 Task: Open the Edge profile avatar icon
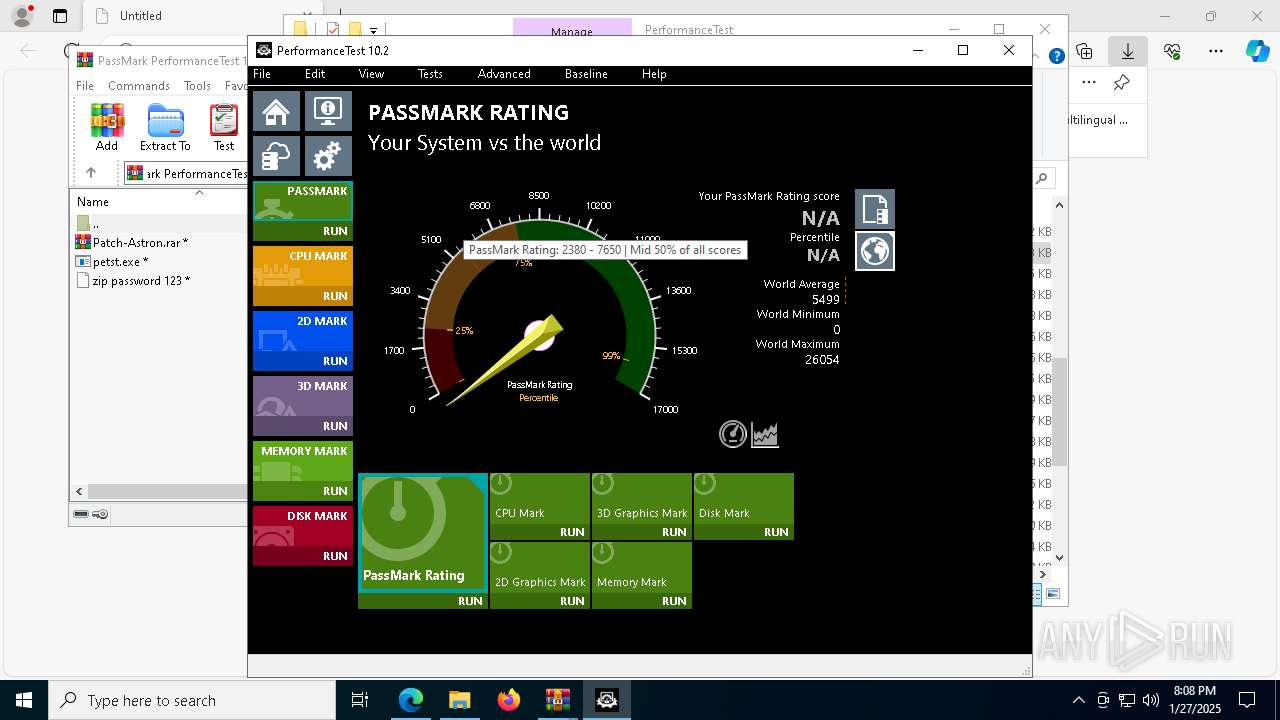[21, 16]
